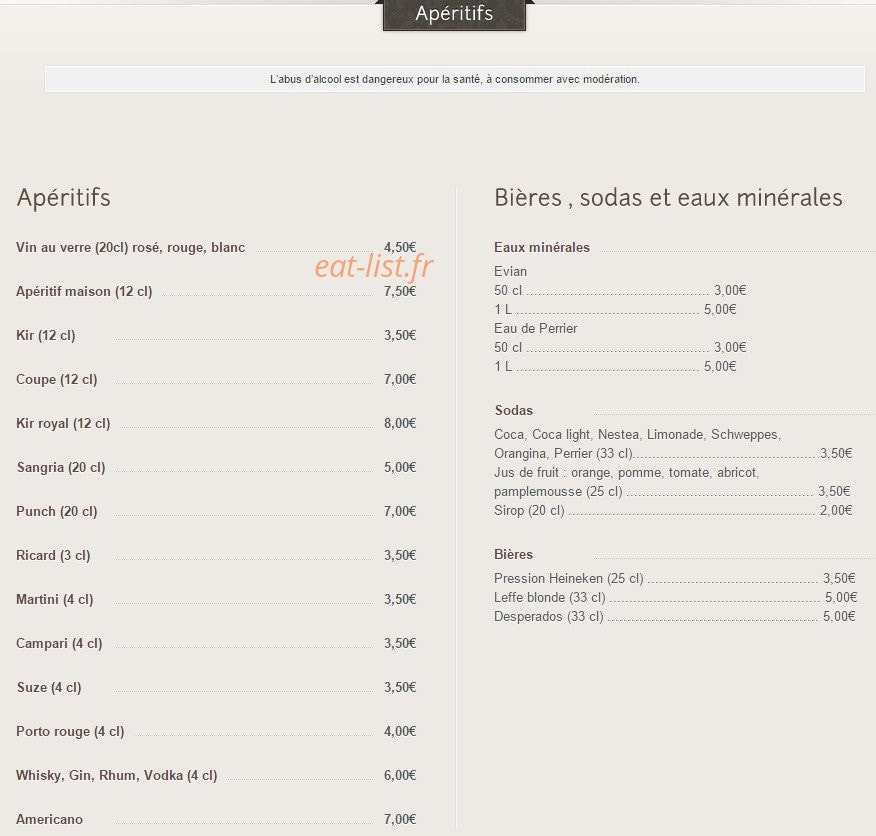Image resolution: width=876 pixels, height=836 pixels.
Task: Select the 'Kir (12 cl)' row
Action: (x=216, y=335)
